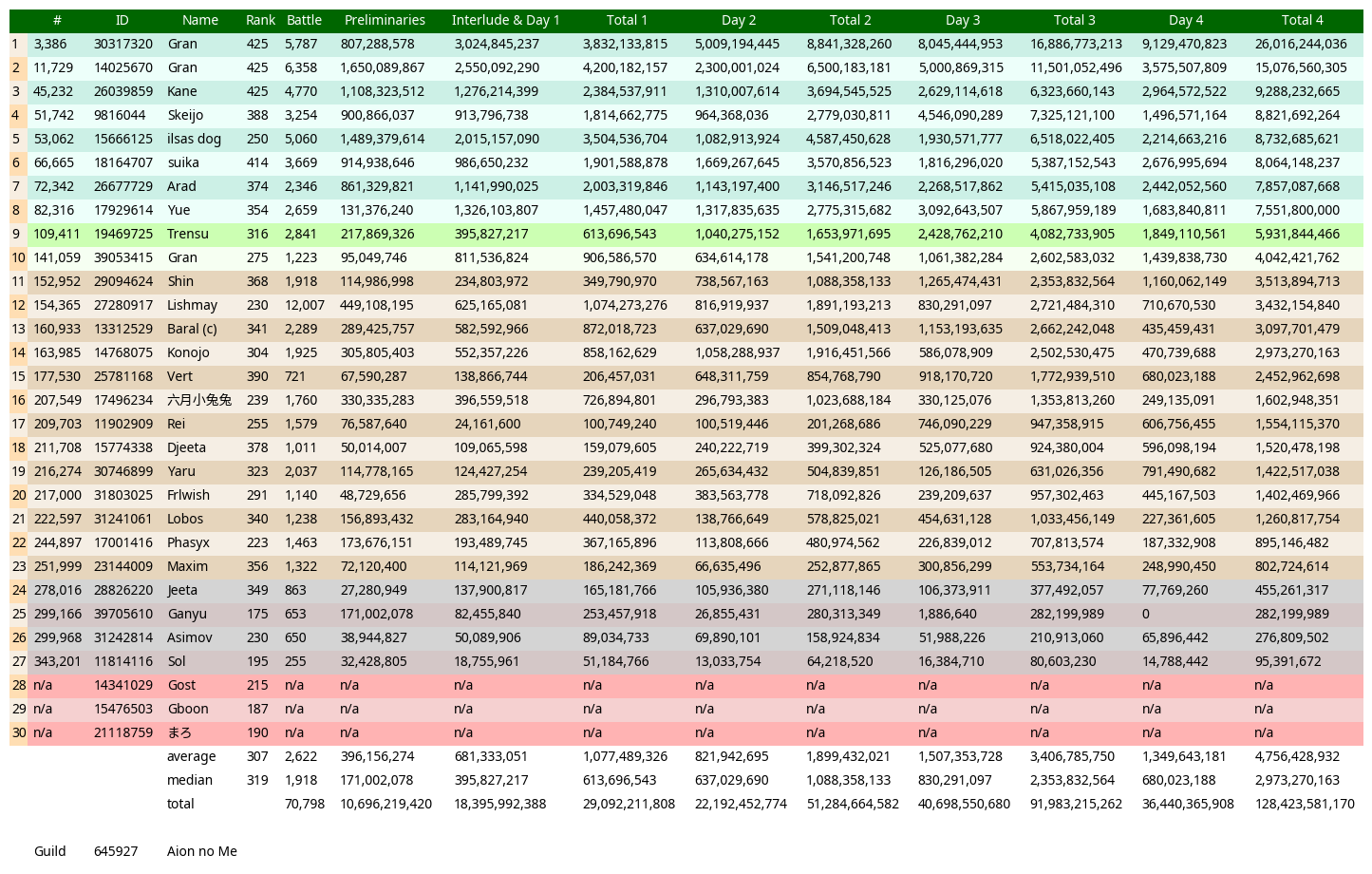Select the name Maxim
Image resolution: width=1372 pixels, height=874 pixels.
[x=187, y=566]
